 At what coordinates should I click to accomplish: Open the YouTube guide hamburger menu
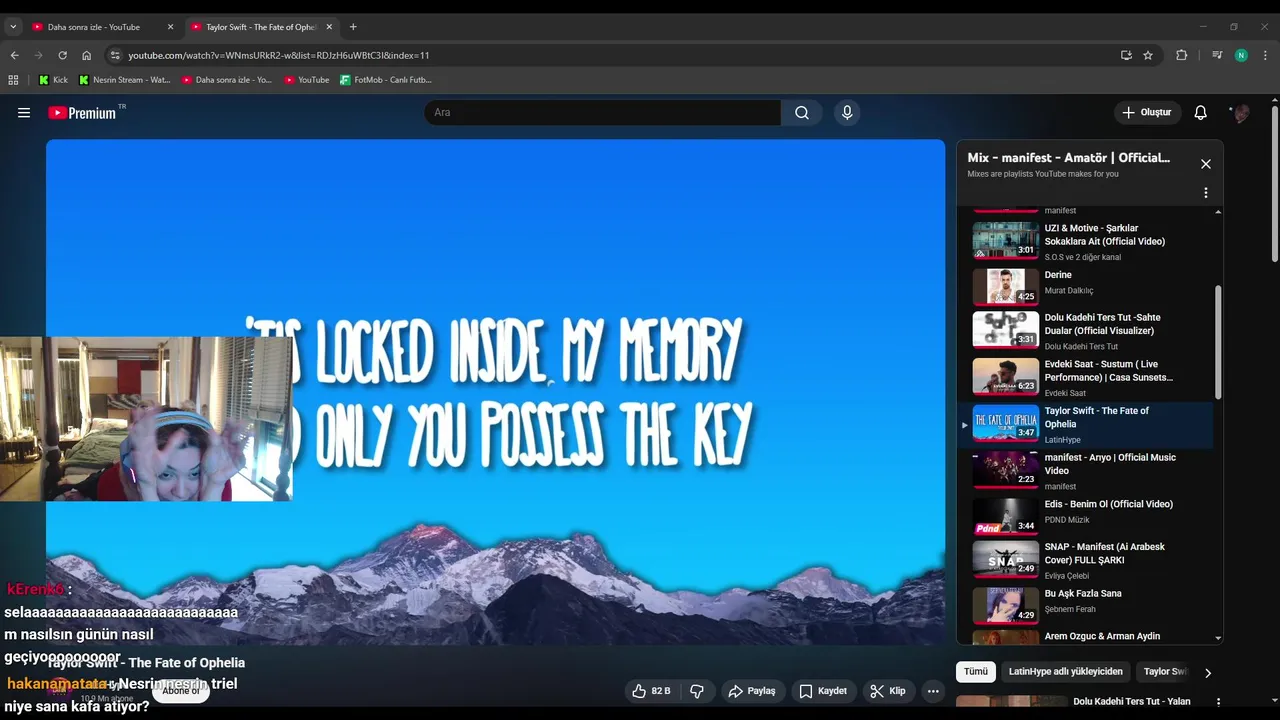[24, 113]
